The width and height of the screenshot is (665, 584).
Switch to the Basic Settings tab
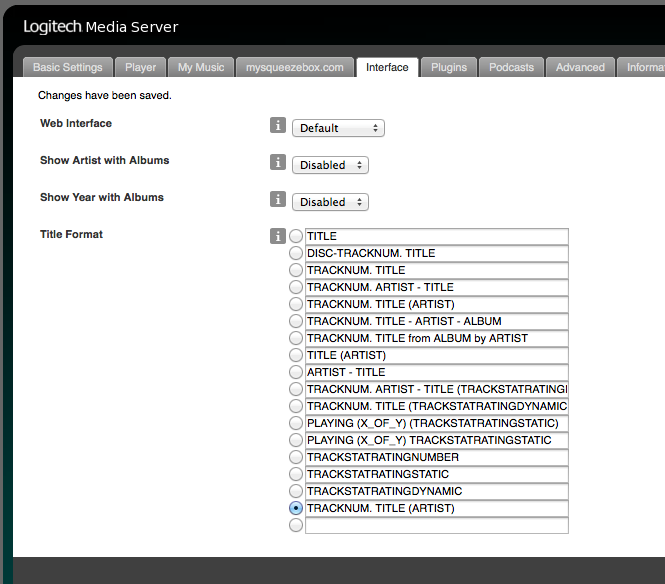68,67
